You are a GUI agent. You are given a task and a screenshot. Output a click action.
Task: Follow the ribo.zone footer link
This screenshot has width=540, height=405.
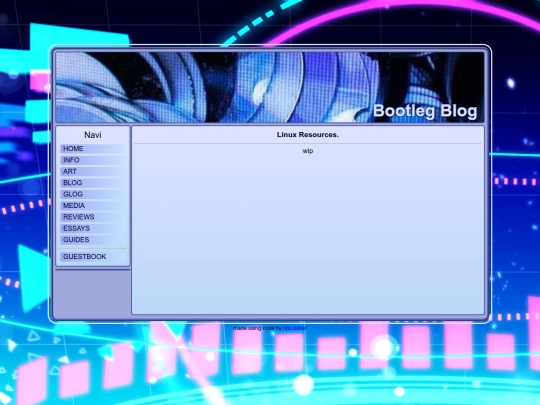point(294,328)
